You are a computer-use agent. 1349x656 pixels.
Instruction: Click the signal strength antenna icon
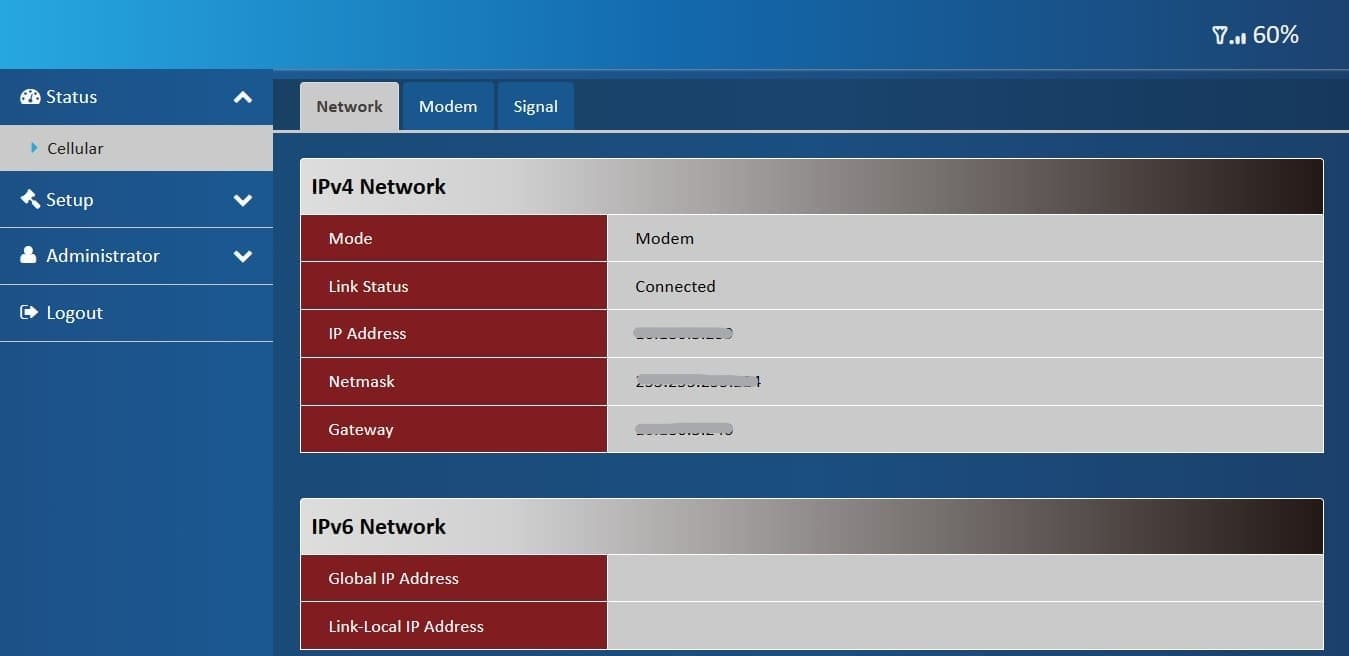tap(1228, 36)
